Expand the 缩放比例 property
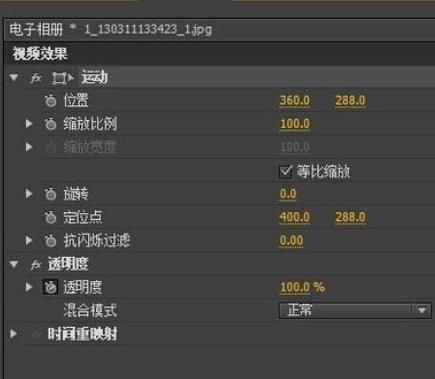The width and height of the screenshot is (435, 379). click(29, 124)
